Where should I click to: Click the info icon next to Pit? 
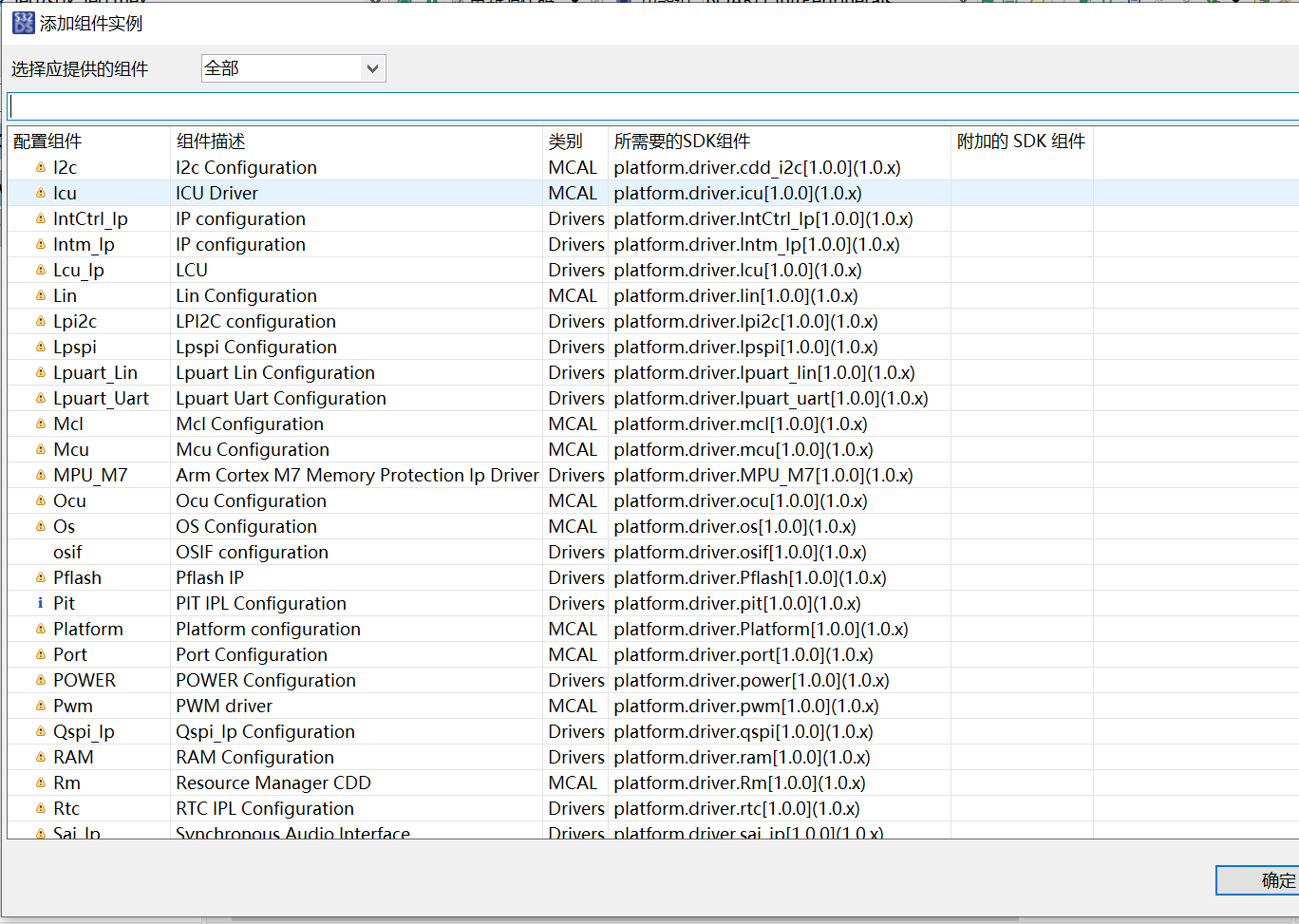40,602
